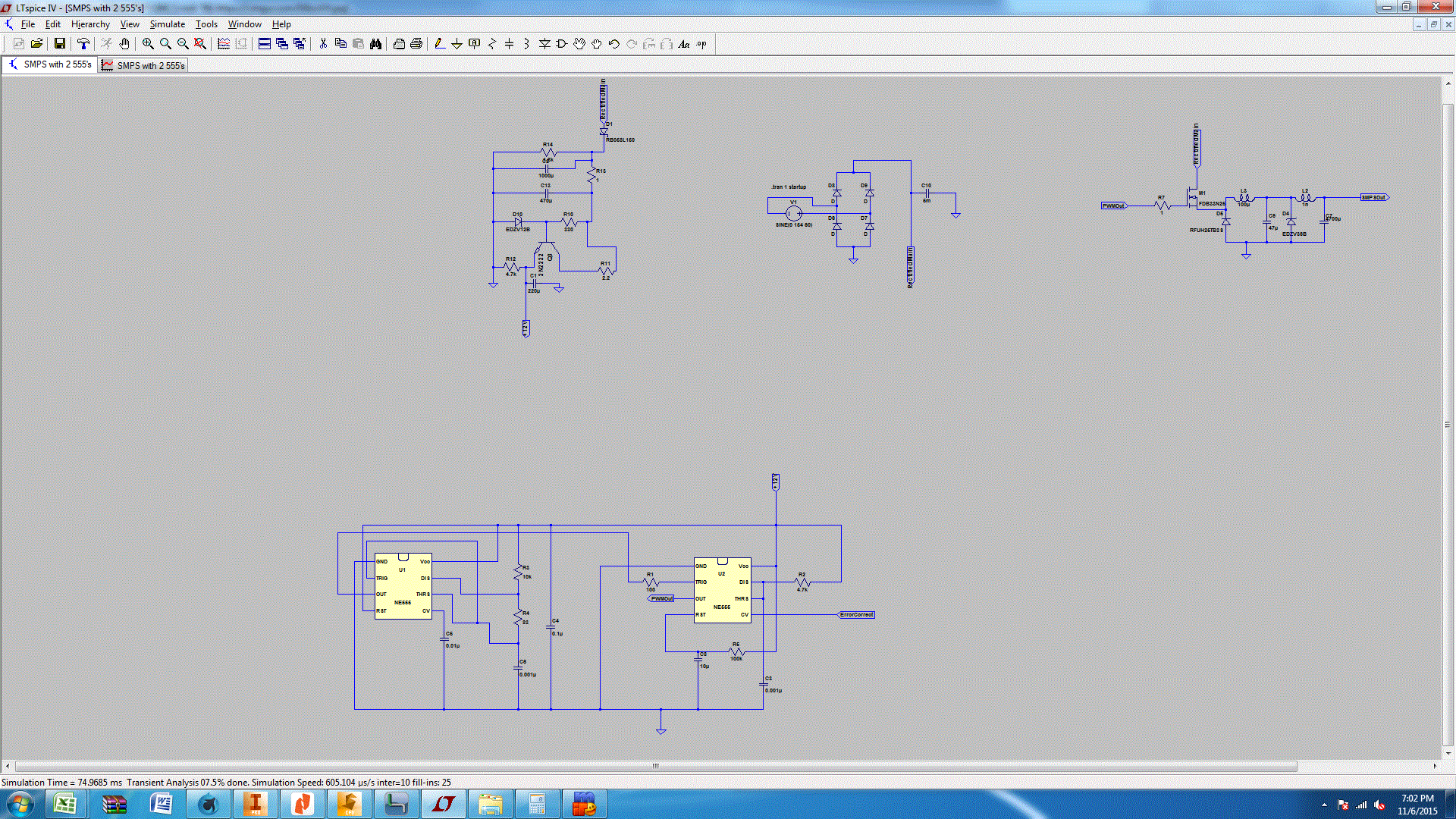The width and height of the screenshot is (1456, 819).
Task: Select the Text Aa tool
Action: [684, 44]
